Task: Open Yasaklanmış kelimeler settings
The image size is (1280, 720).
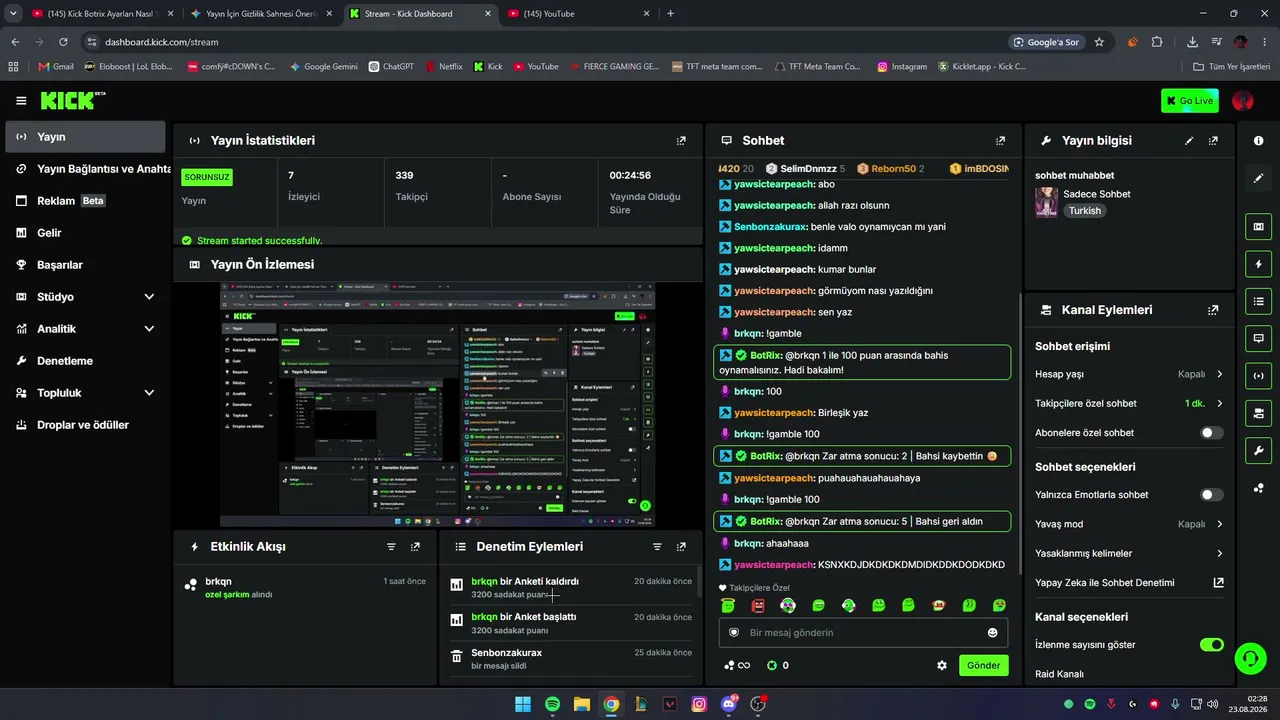Action: coord(1129,553)
